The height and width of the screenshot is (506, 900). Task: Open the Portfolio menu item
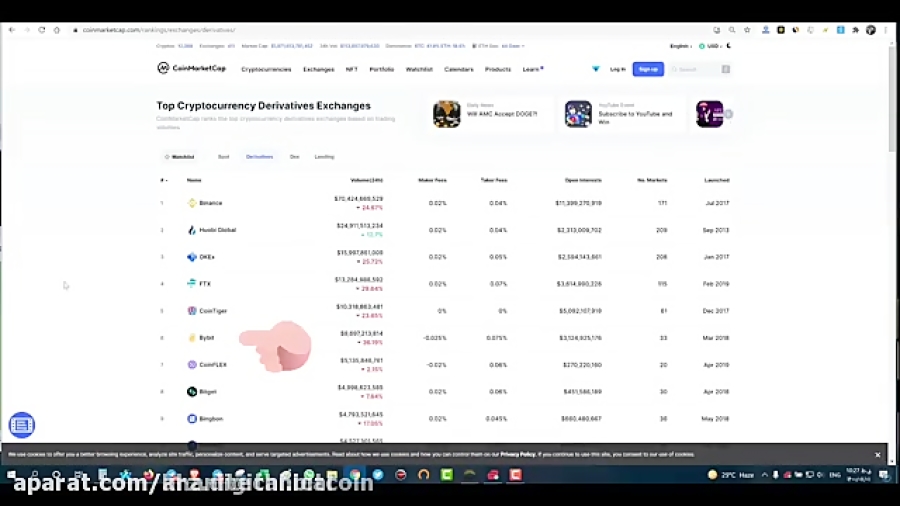point(382,69)
